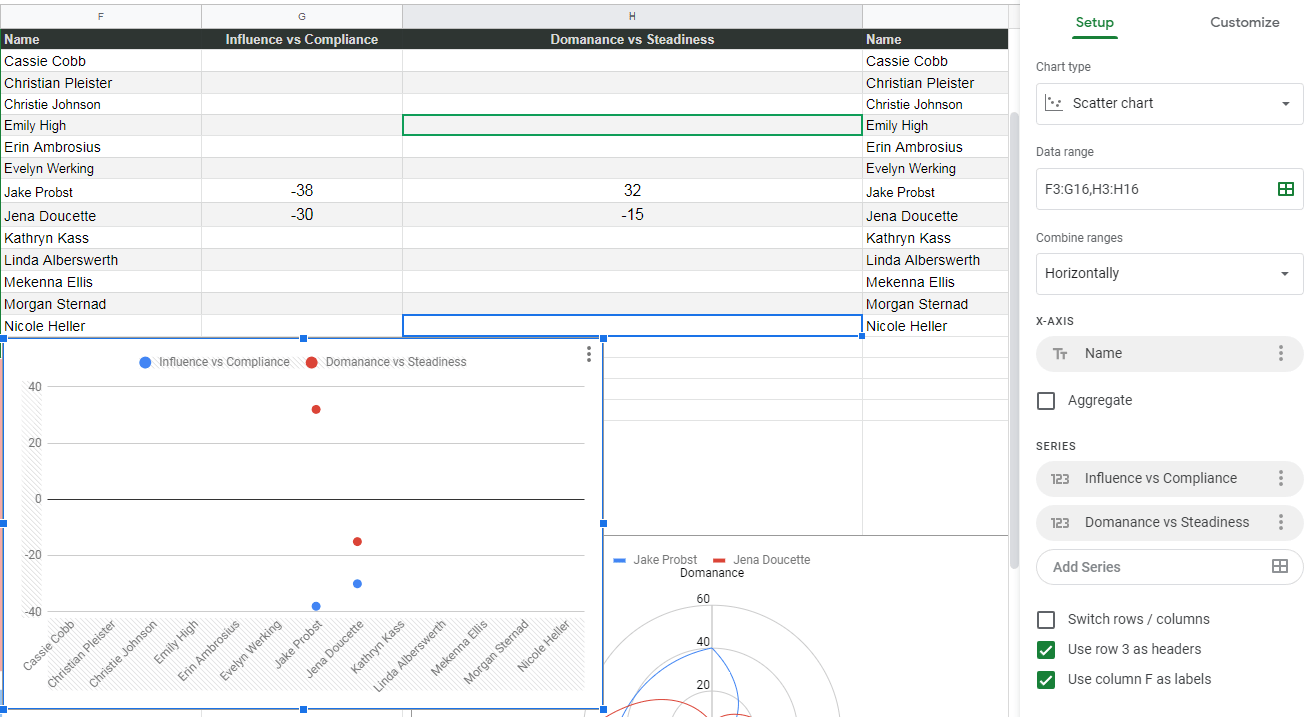
Task: Select Cassie Cobb in column F
Action: pos(100,61)
